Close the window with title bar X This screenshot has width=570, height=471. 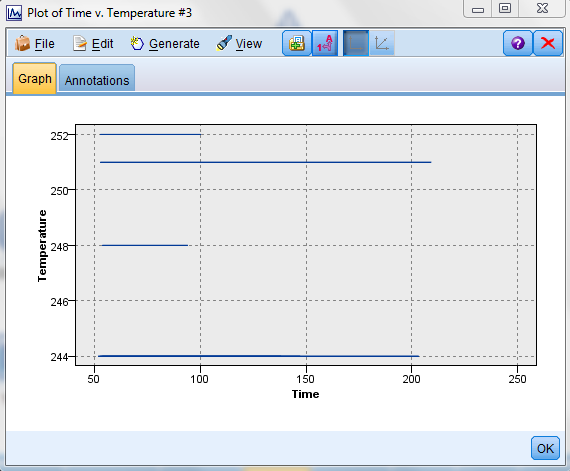pyautogui.click(x=542, y=9)
